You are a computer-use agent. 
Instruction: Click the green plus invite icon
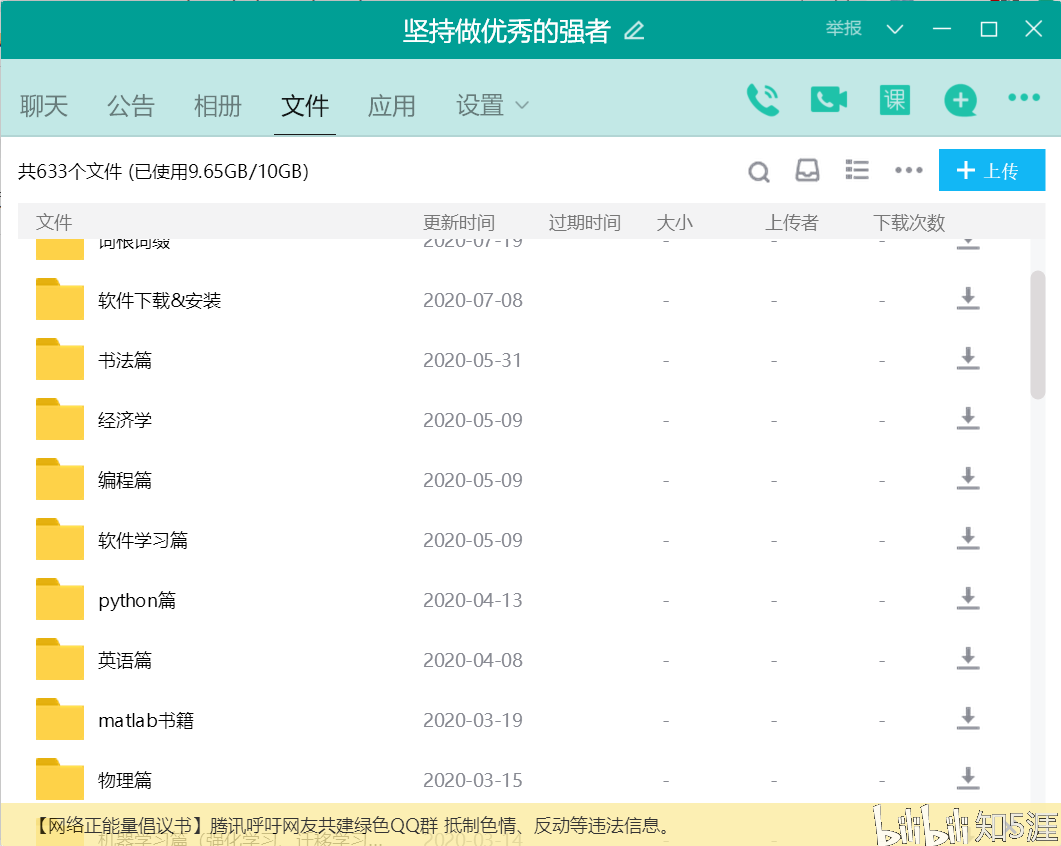click(x=960, y=100)
